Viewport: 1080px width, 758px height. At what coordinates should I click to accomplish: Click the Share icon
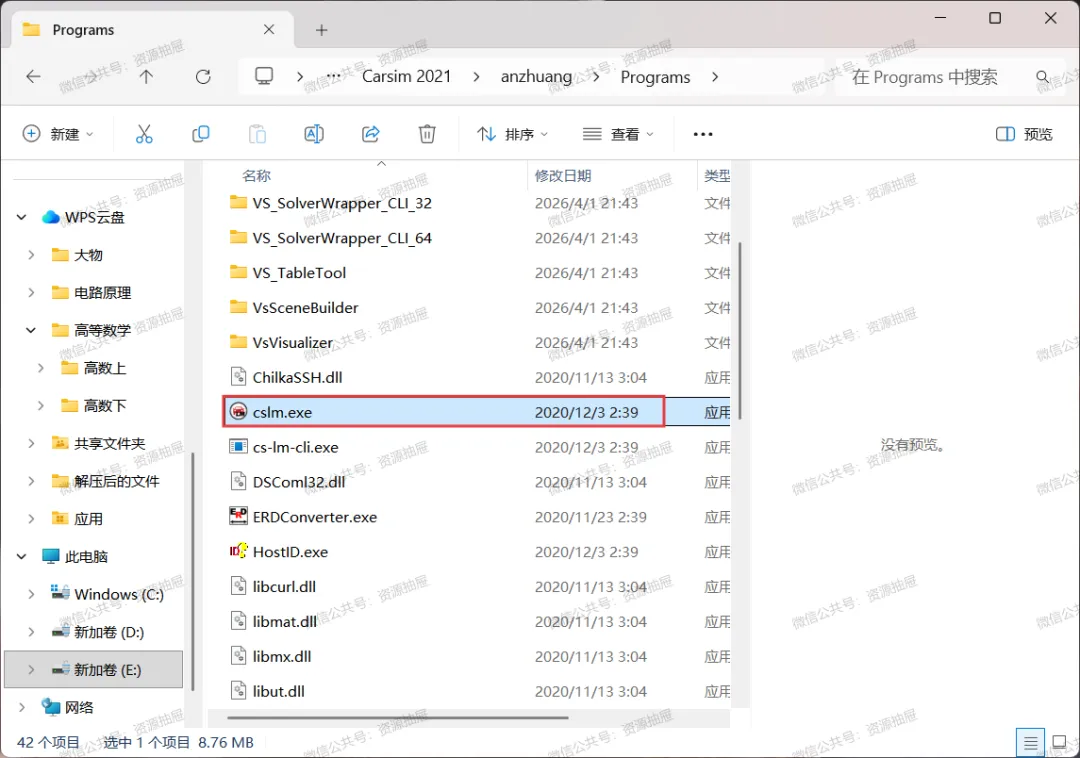371,134
